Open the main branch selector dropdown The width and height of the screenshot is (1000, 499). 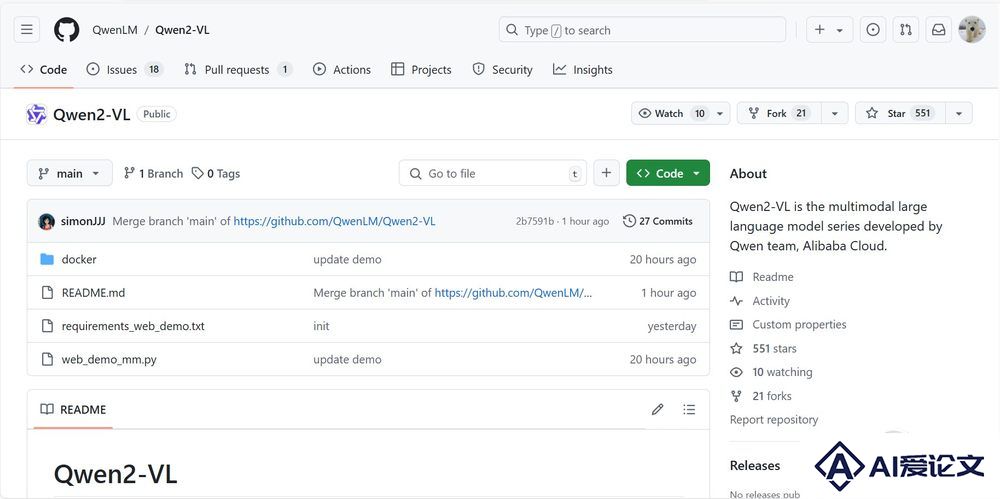click(x=70, y=173)
